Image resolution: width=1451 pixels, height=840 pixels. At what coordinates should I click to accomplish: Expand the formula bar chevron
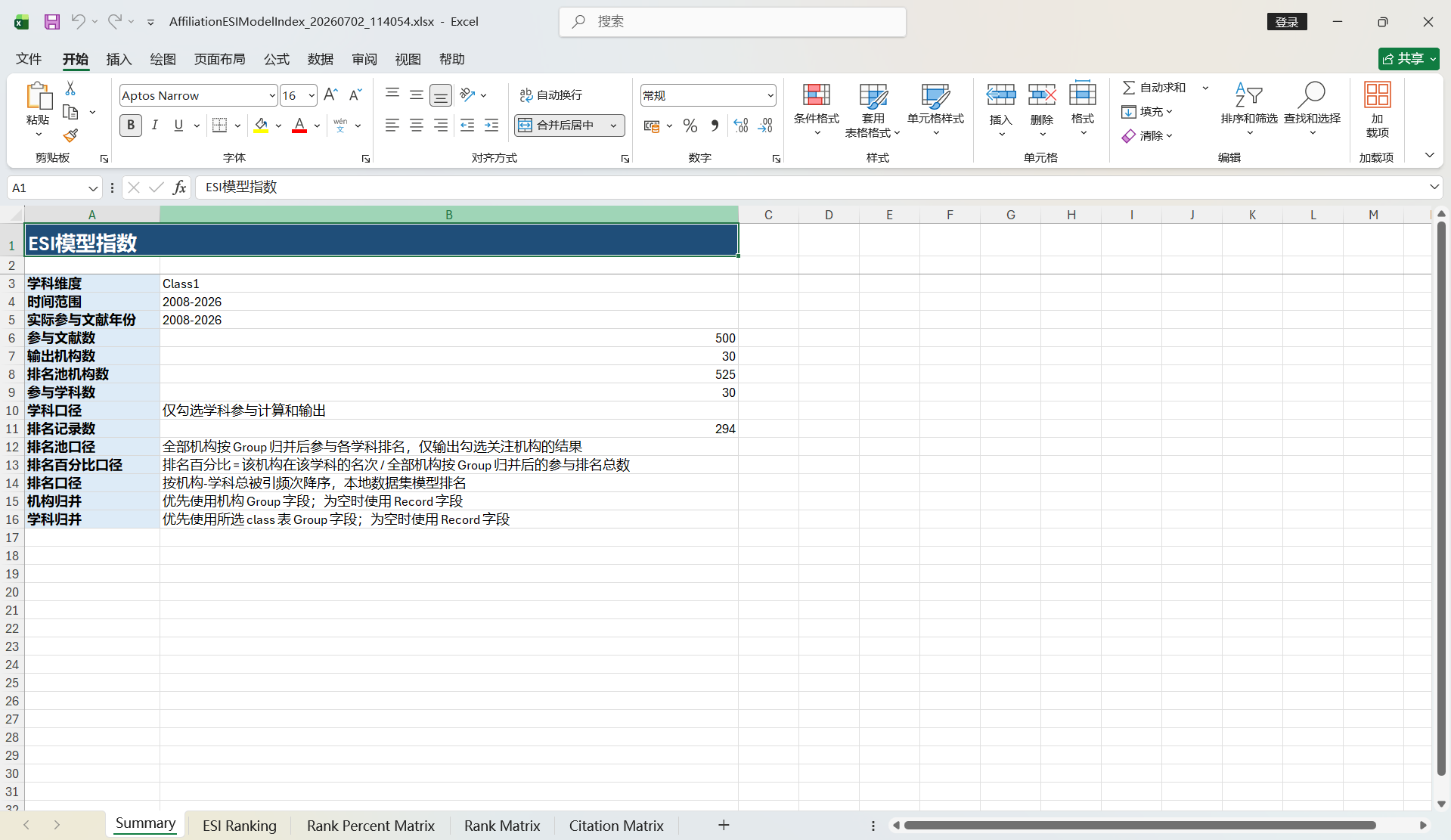pyautogui.click(x=1434, y=187)
